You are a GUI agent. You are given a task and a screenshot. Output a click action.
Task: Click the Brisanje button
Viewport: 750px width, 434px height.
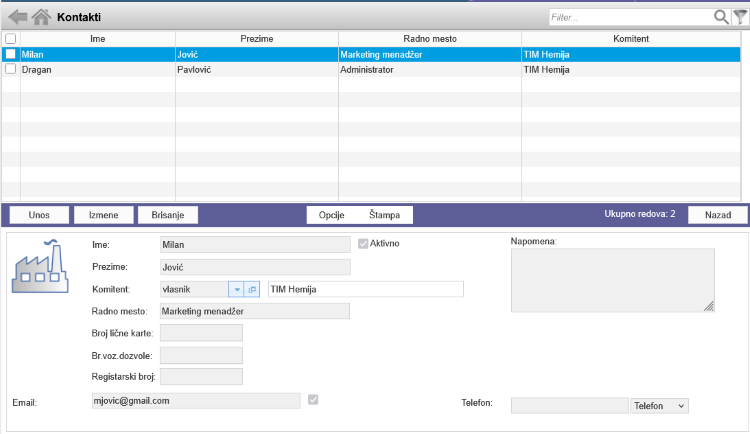168,215
